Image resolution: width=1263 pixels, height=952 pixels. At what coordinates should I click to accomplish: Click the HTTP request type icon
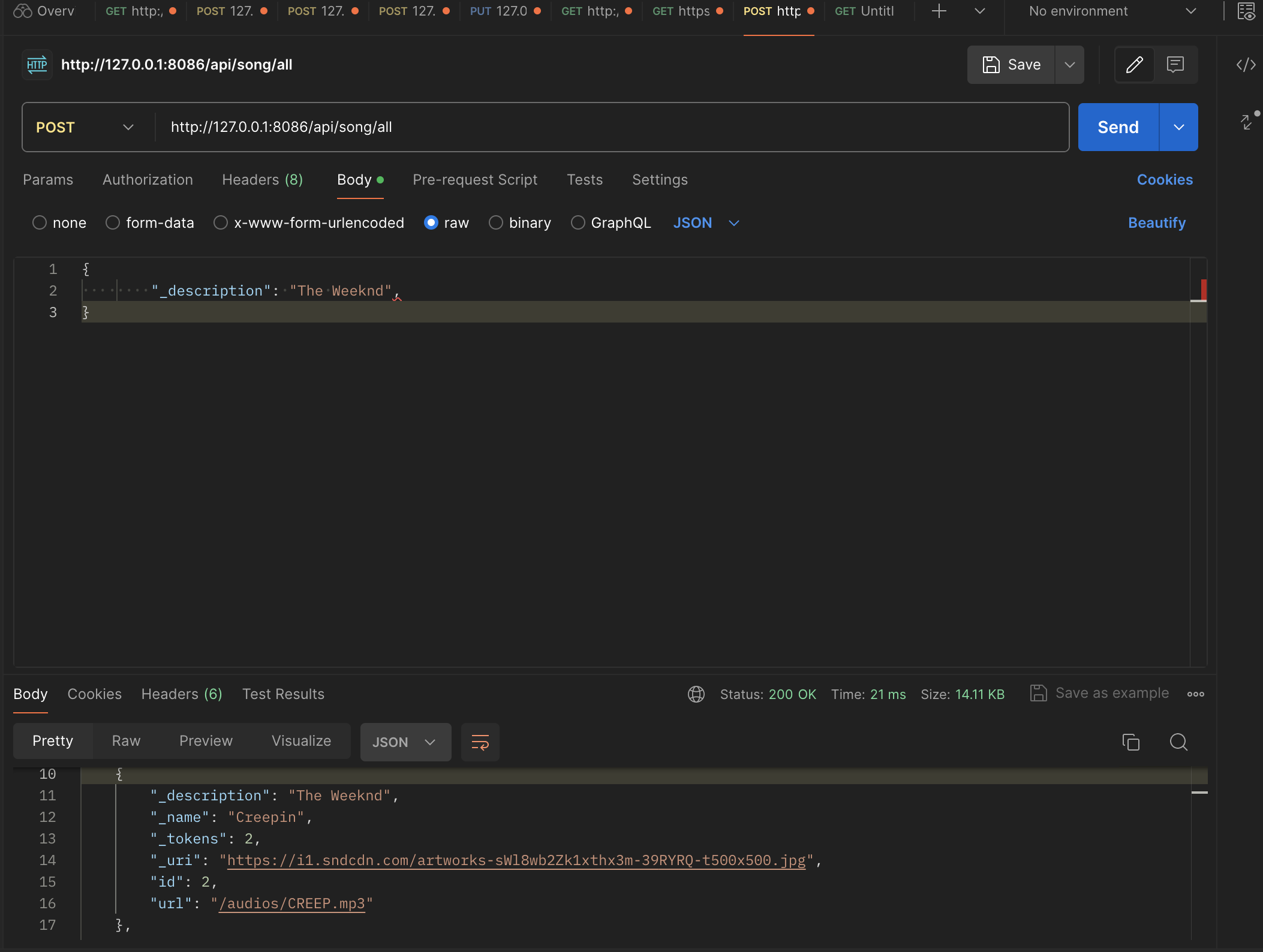pyautogui.click(x=37, y=65)
